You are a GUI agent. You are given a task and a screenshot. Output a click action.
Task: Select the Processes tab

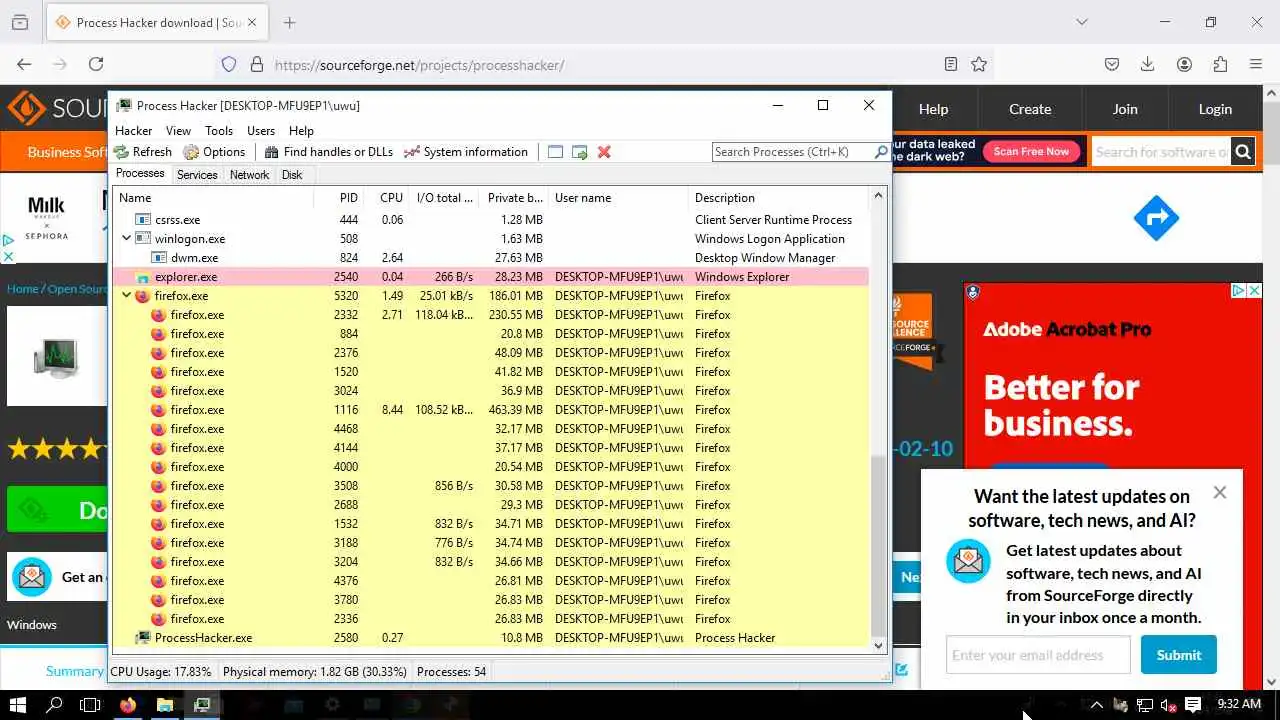(140, 174)
